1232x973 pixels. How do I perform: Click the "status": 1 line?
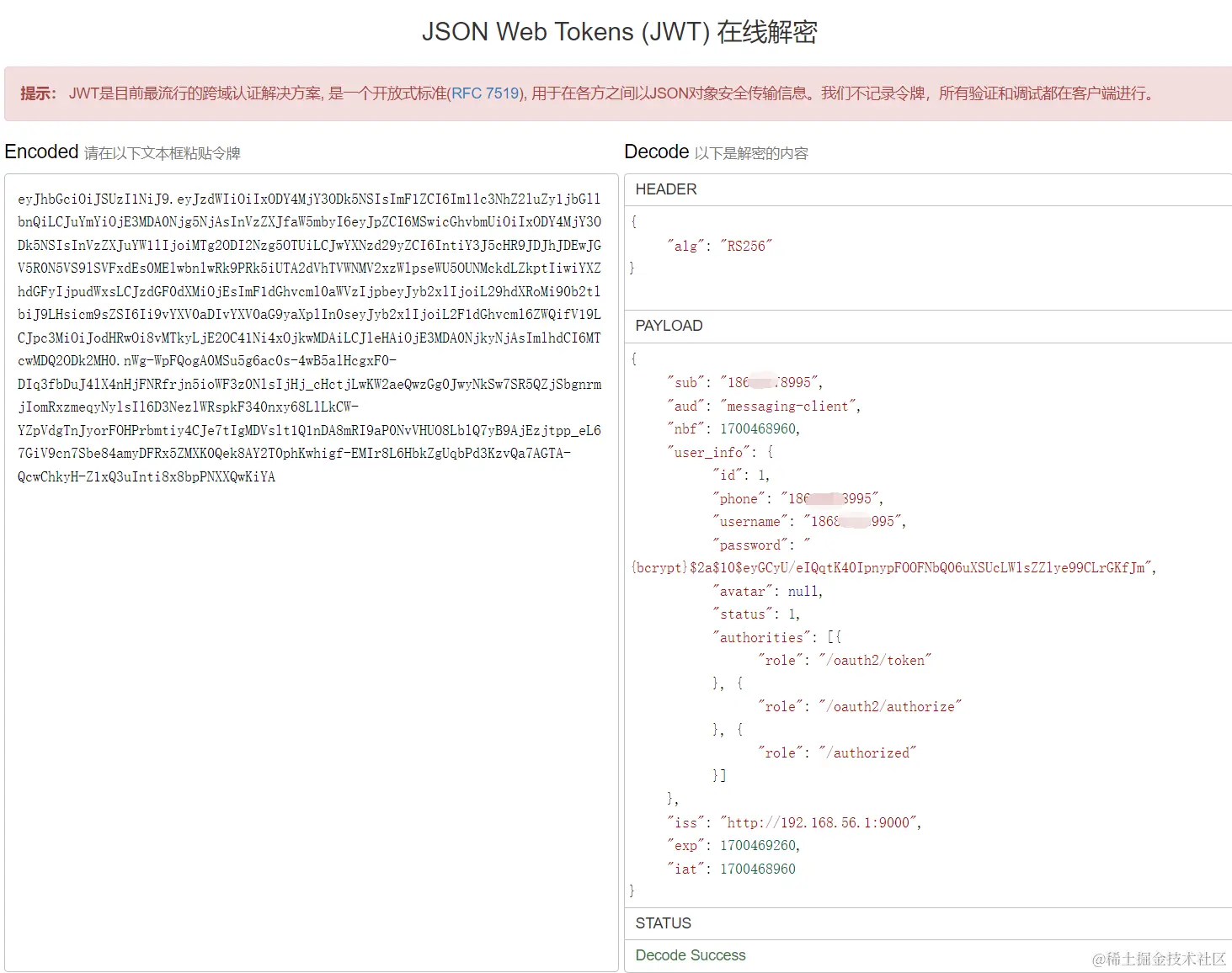[x=756, y=614]
